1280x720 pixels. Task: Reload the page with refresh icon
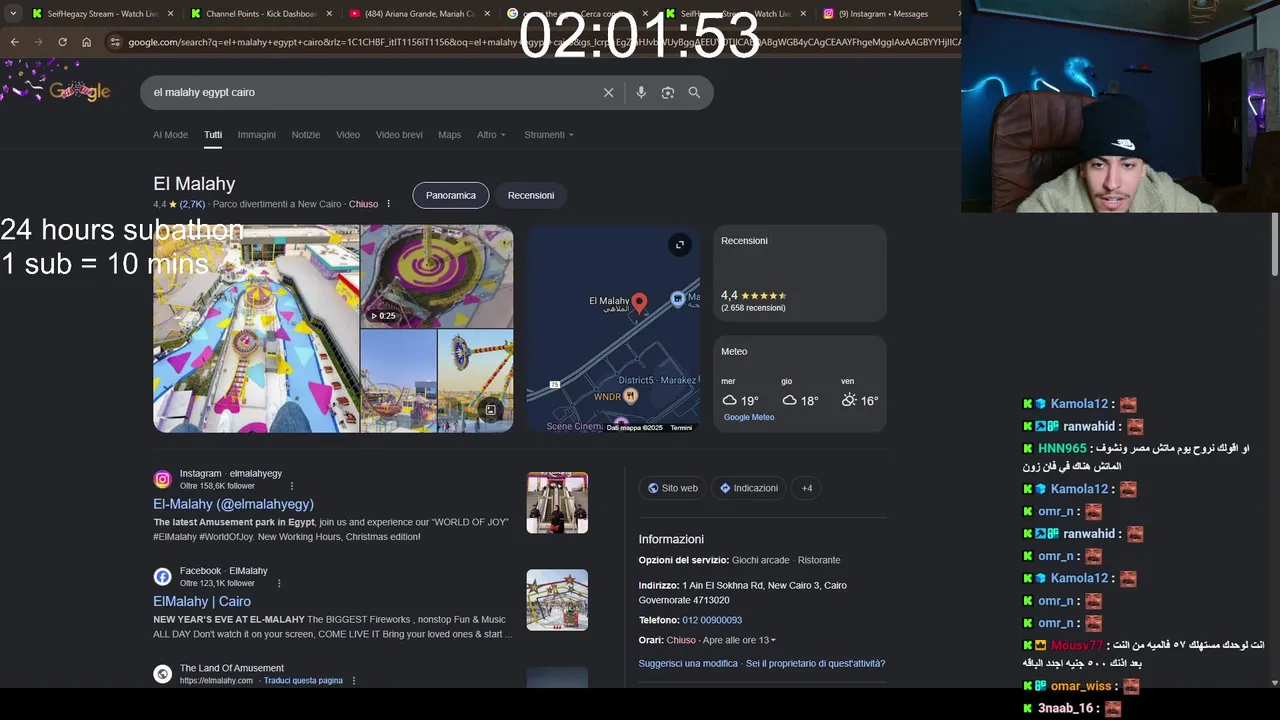click(x=62, y=42)
